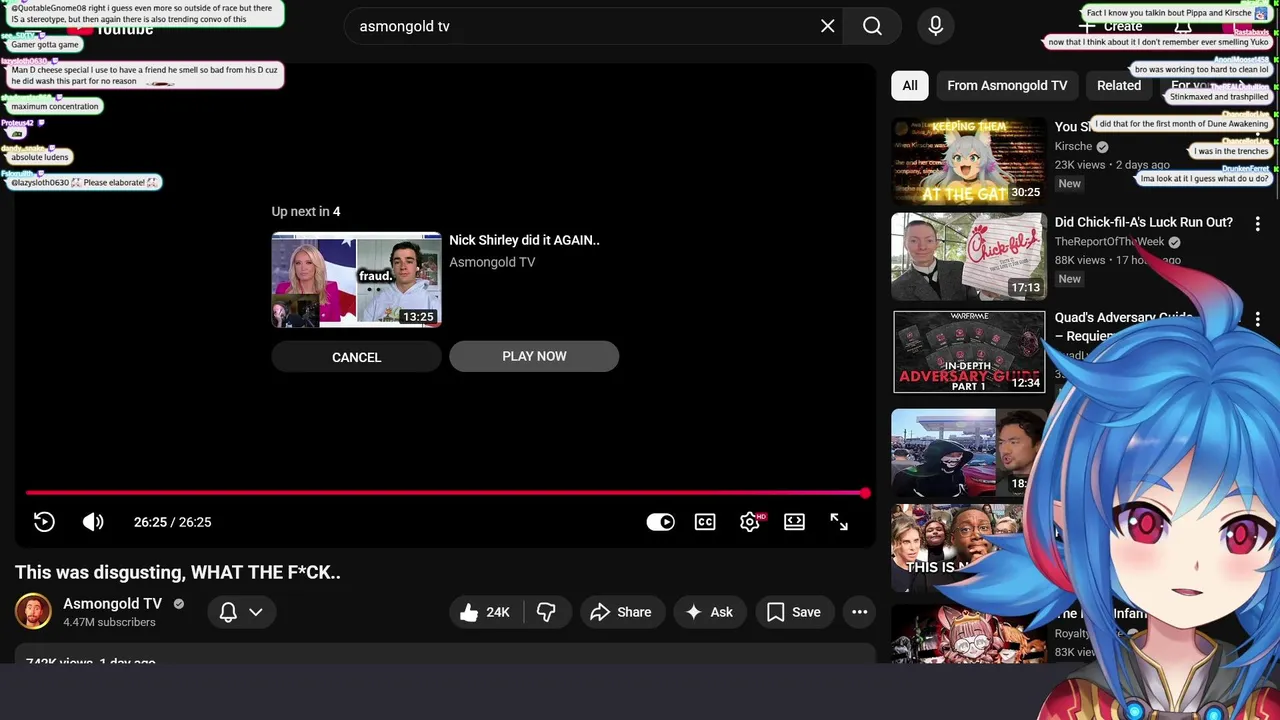Switch to theater mode icon
Viewport: 1280px width, 720px height.
click(x=794, y=522)
